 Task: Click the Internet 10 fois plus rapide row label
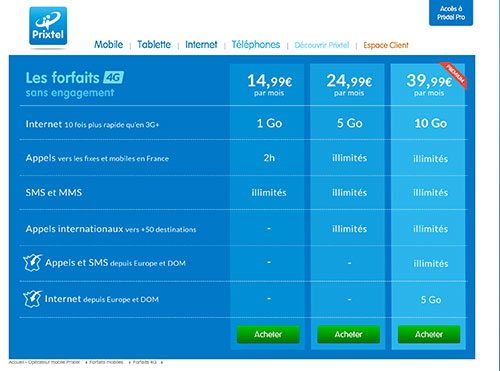[92, 124]
